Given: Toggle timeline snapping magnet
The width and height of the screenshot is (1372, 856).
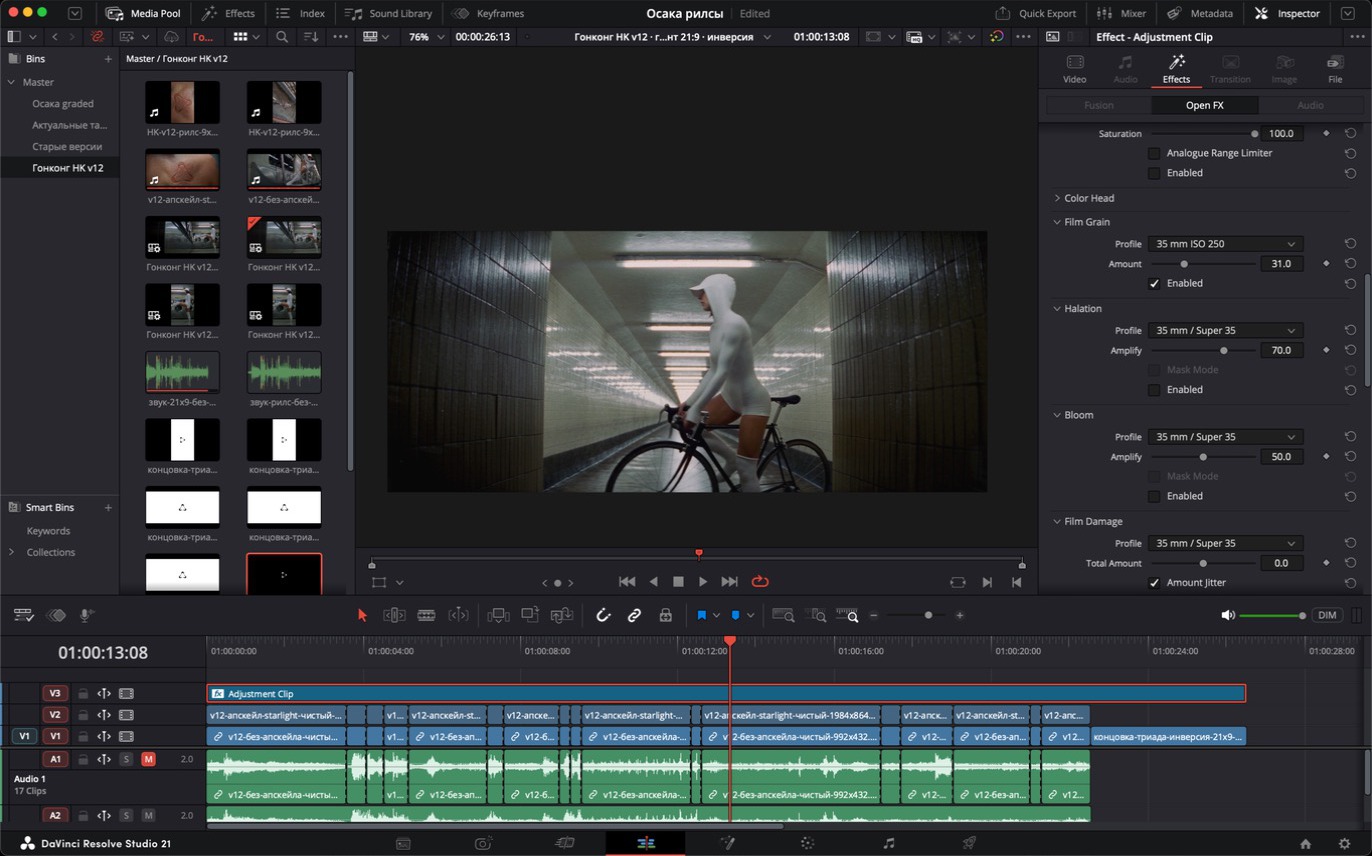Looking at the screenshot, I should click(x=603, y=616).
